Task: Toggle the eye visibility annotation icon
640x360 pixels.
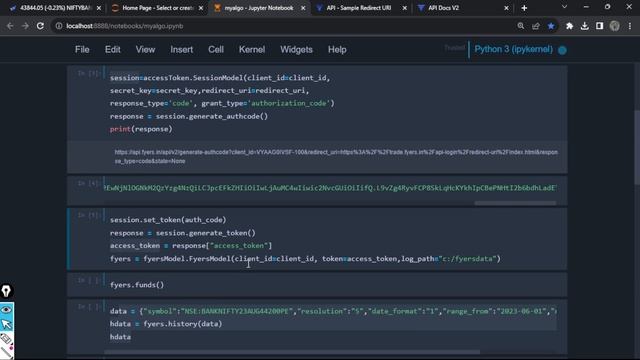Action: 7,310
